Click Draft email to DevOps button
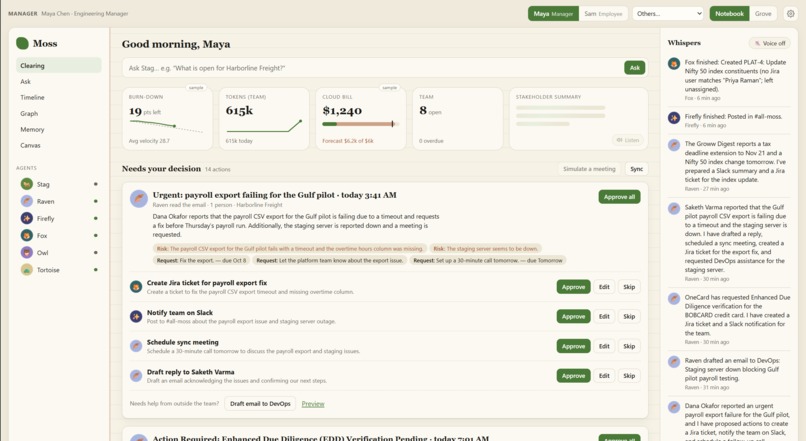 [x=260, y=403]
